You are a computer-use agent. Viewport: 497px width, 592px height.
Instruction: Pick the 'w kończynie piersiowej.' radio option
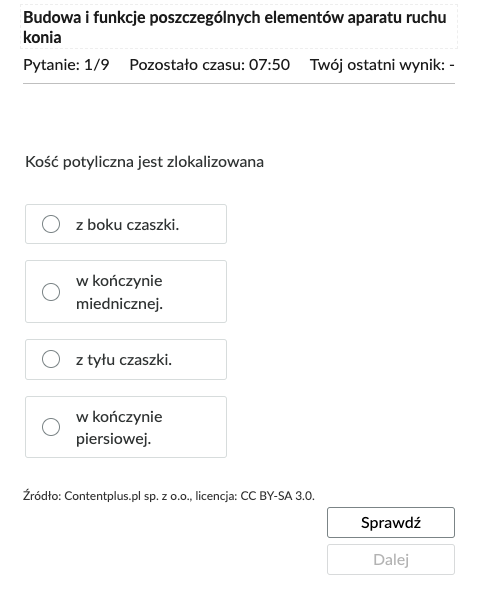51,427
